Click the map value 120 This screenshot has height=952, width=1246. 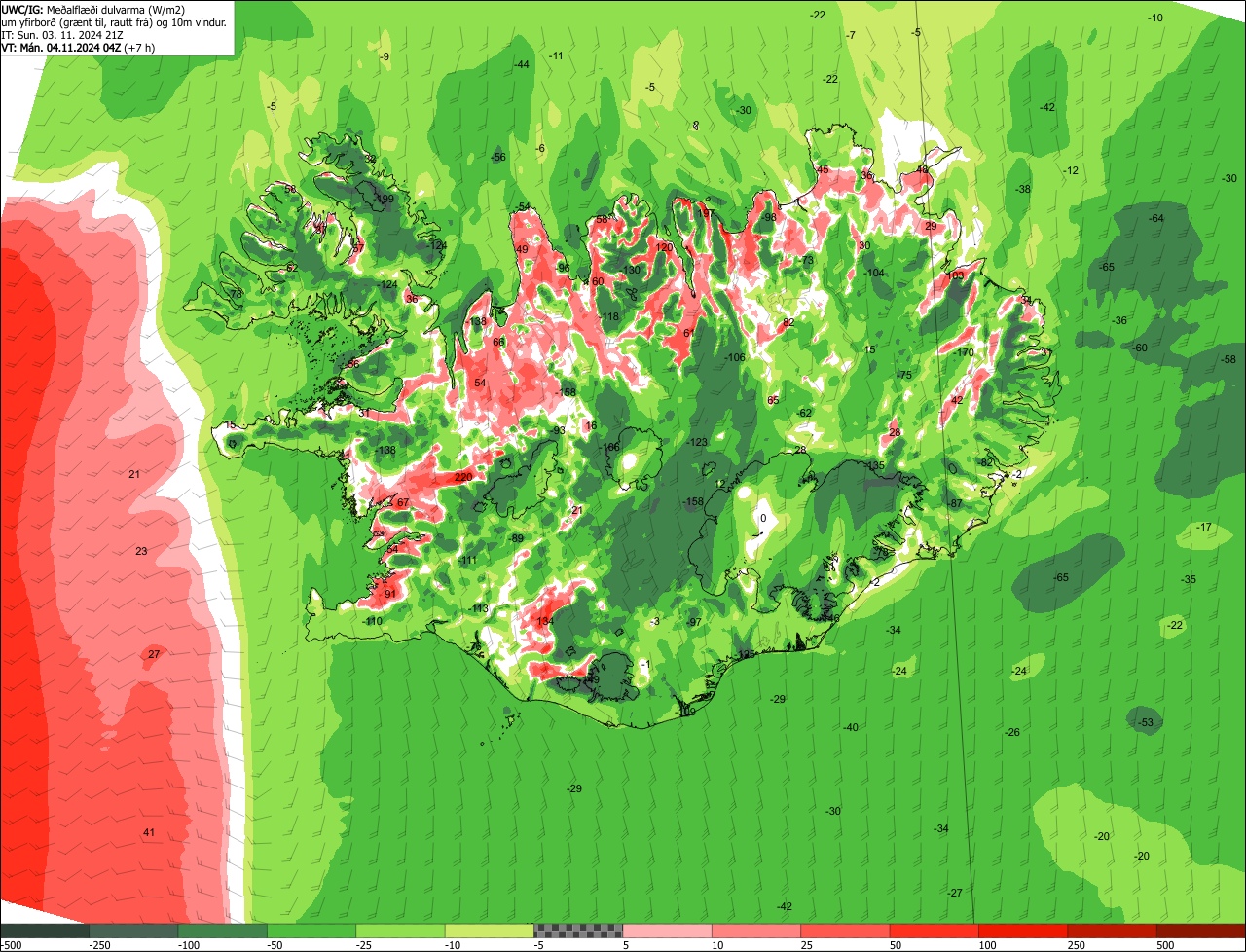(665, 247)
